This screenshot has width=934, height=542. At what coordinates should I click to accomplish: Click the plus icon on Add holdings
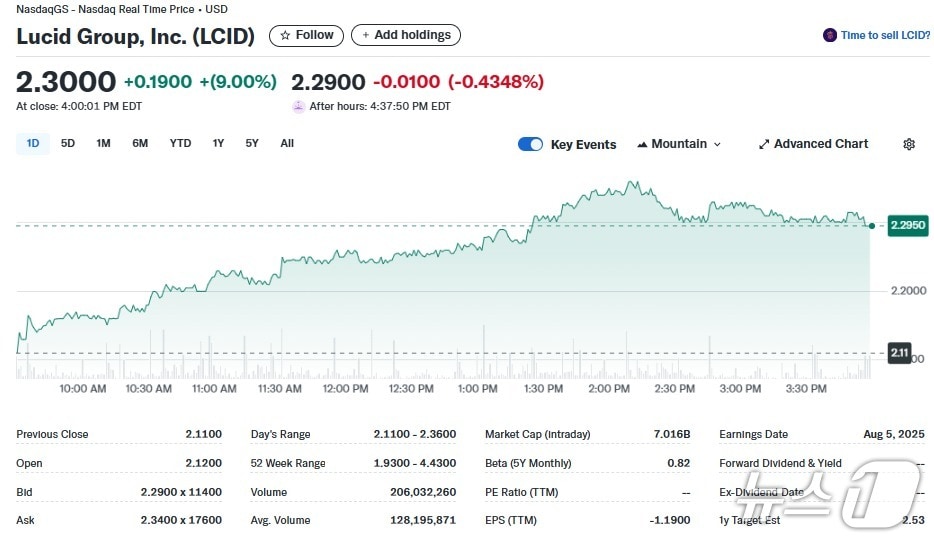(366, 35)
